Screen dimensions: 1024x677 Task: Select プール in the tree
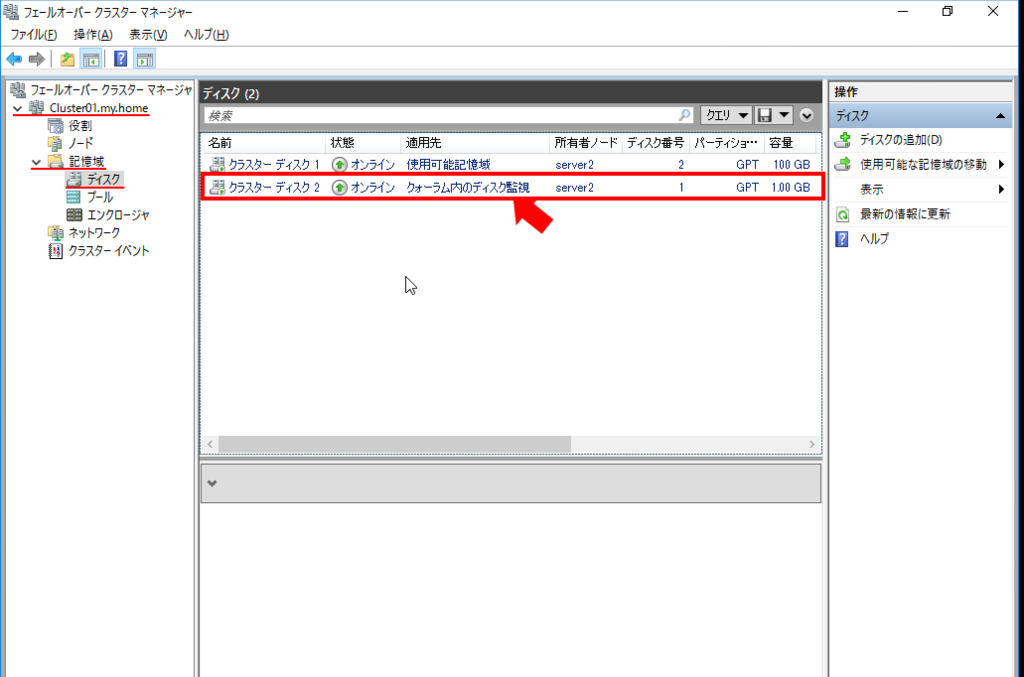pos(100,197)
